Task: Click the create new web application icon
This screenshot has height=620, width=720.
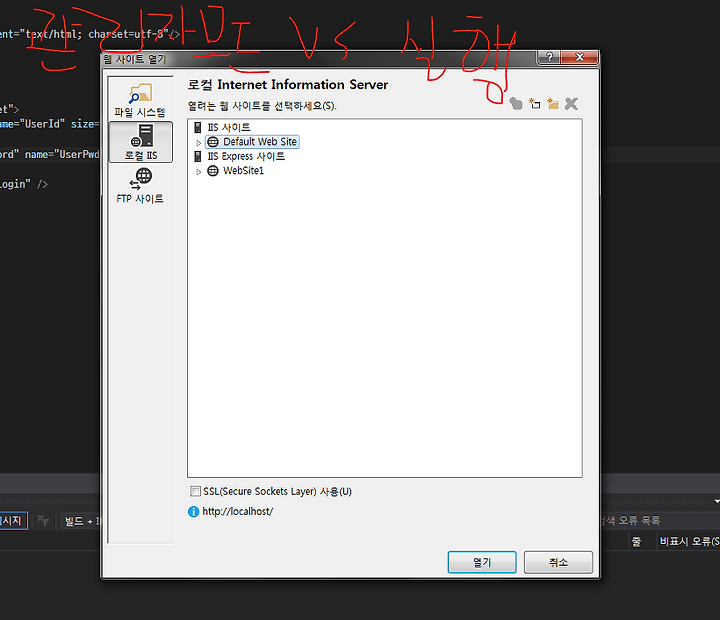Action: click(534, 103)
